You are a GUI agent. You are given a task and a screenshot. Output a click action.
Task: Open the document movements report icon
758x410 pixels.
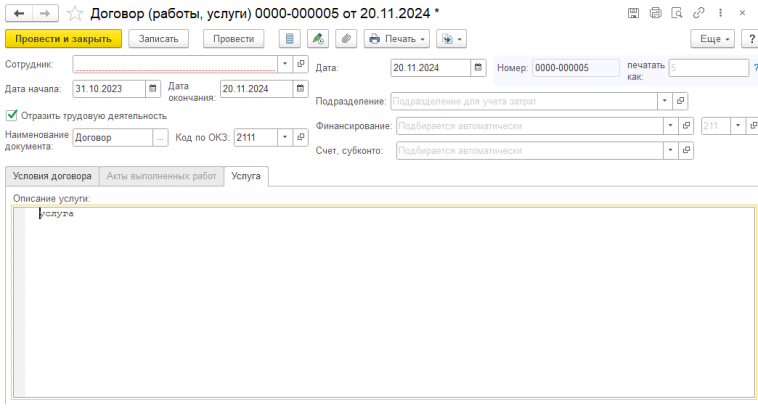click(x=291, y=39)
